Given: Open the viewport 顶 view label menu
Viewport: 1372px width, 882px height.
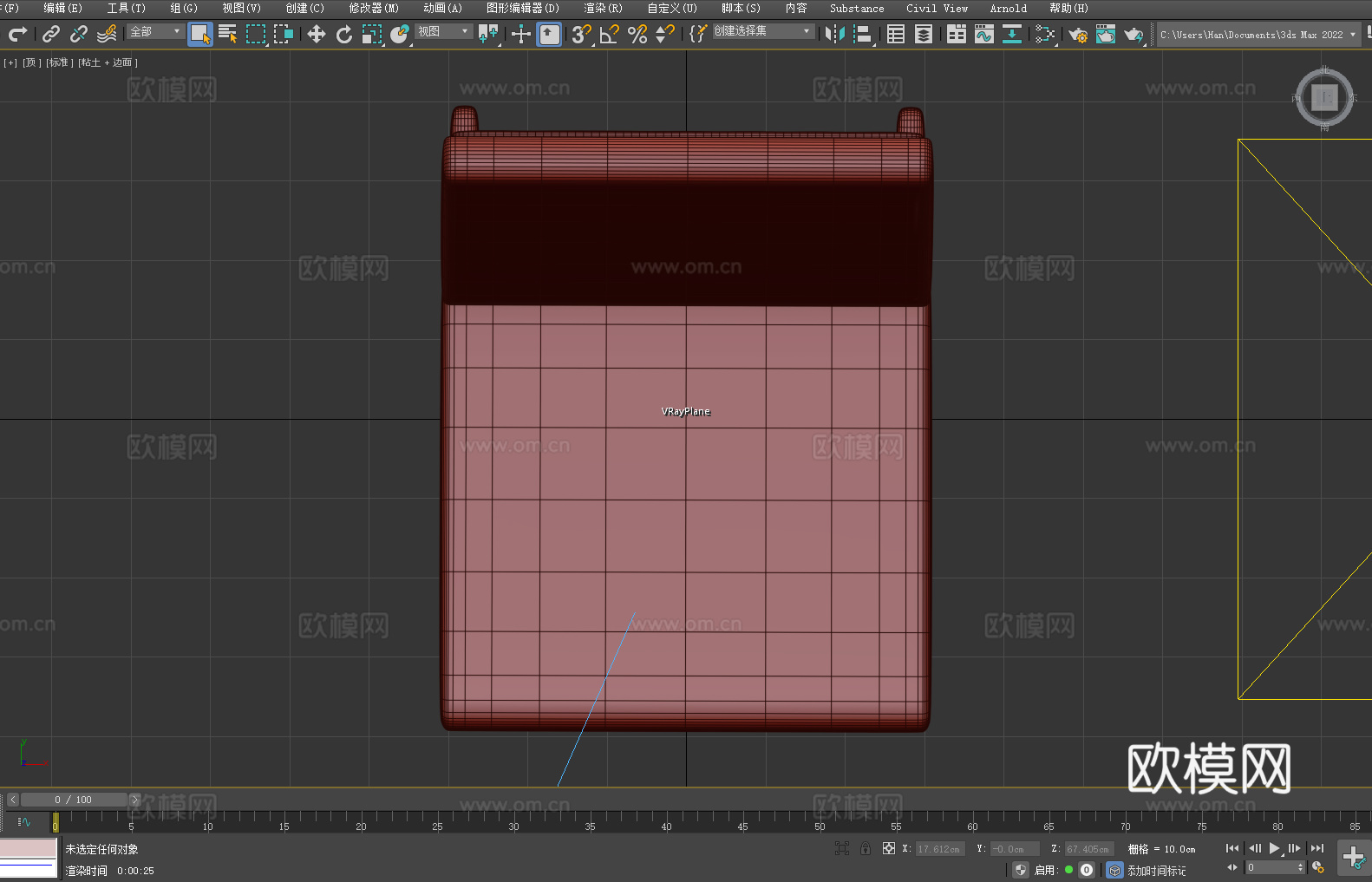Looking at the screenshot, I should pyautogui.click(x=31, y=62).
